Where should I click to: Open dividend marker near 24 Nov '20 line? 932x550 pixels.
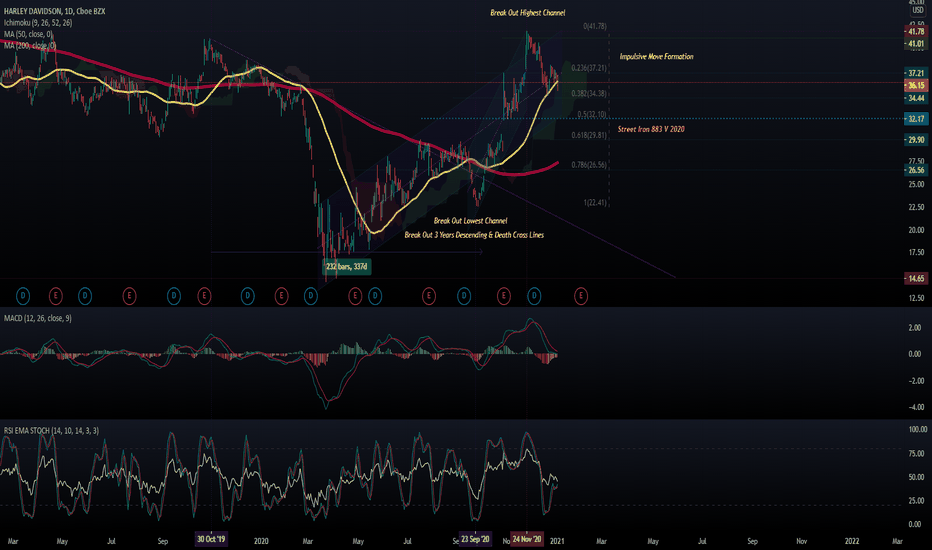534,296
